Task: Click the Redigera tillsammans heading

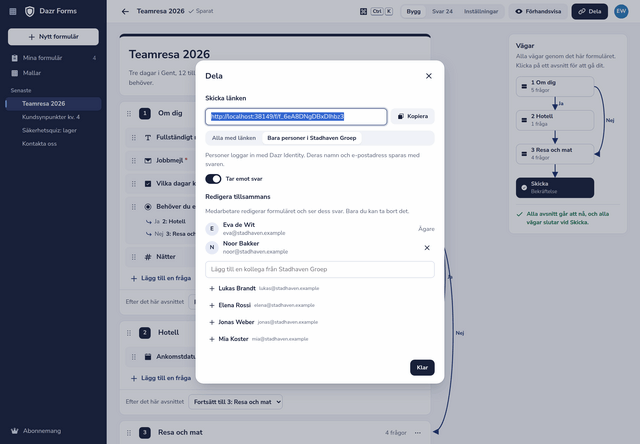Action: pyautogui.click(x=238, y=197)
